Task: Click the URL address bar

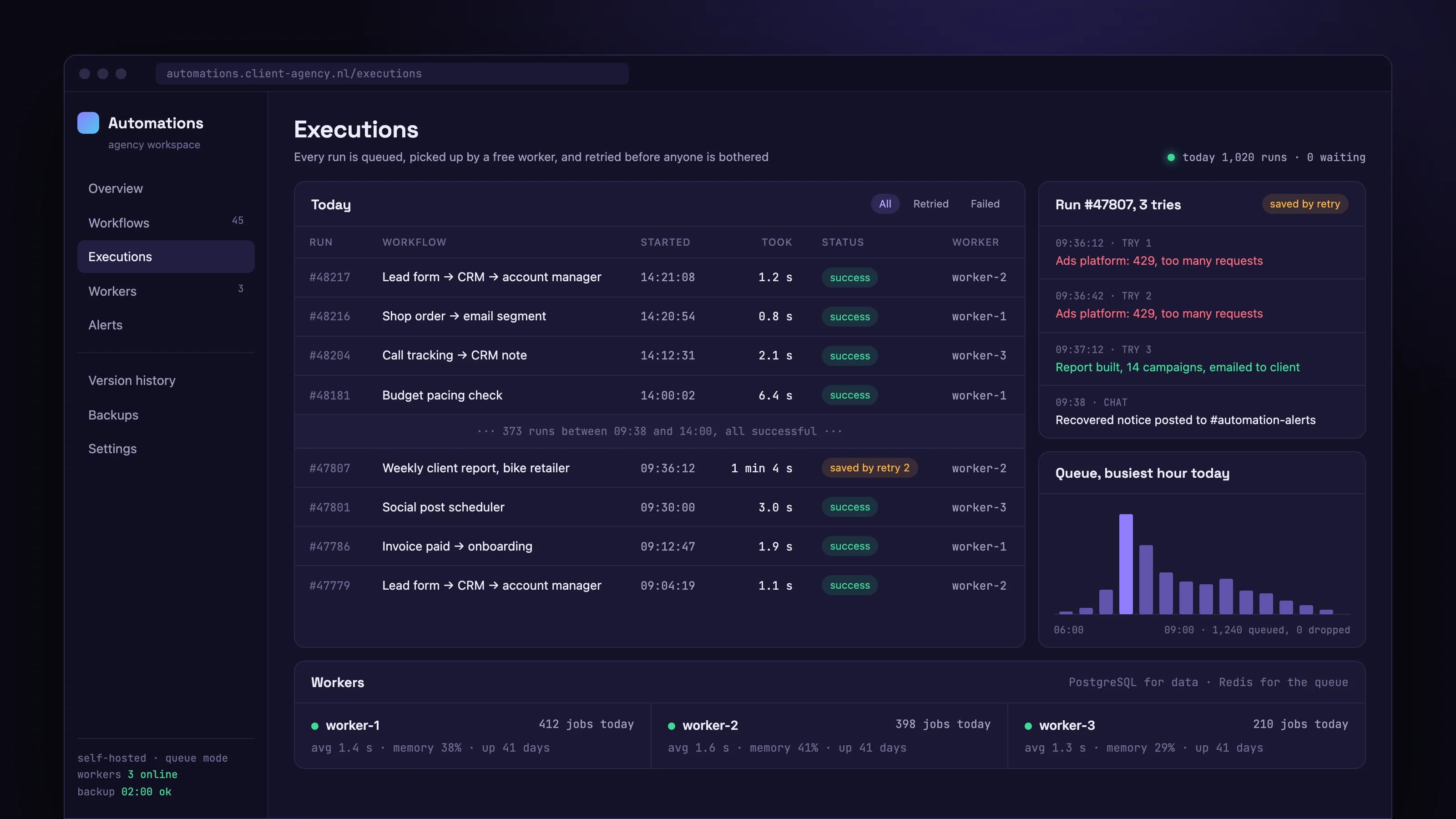Action: coord(392,73)
